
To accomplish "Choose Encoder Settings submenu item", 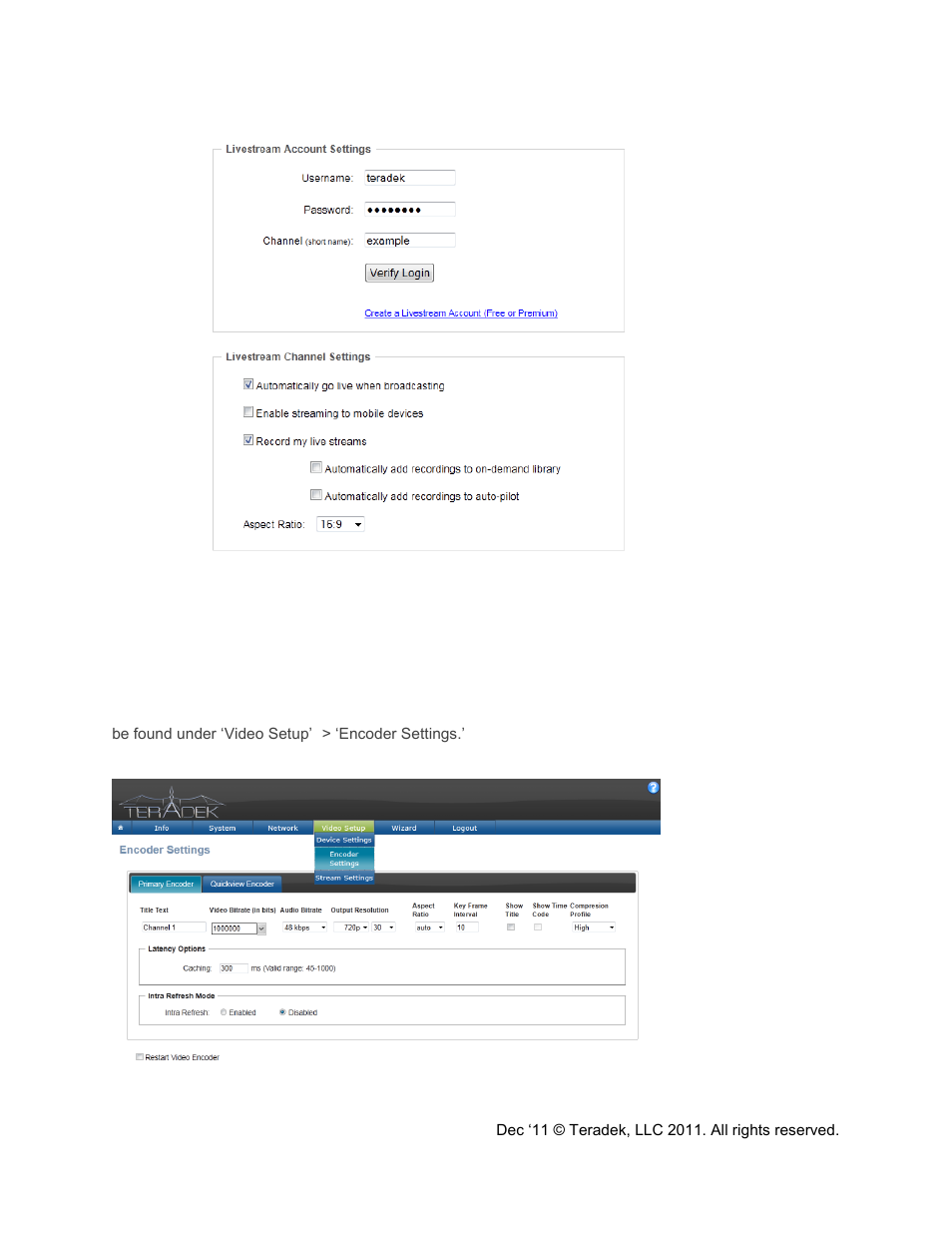I will (x=344, y=859).
